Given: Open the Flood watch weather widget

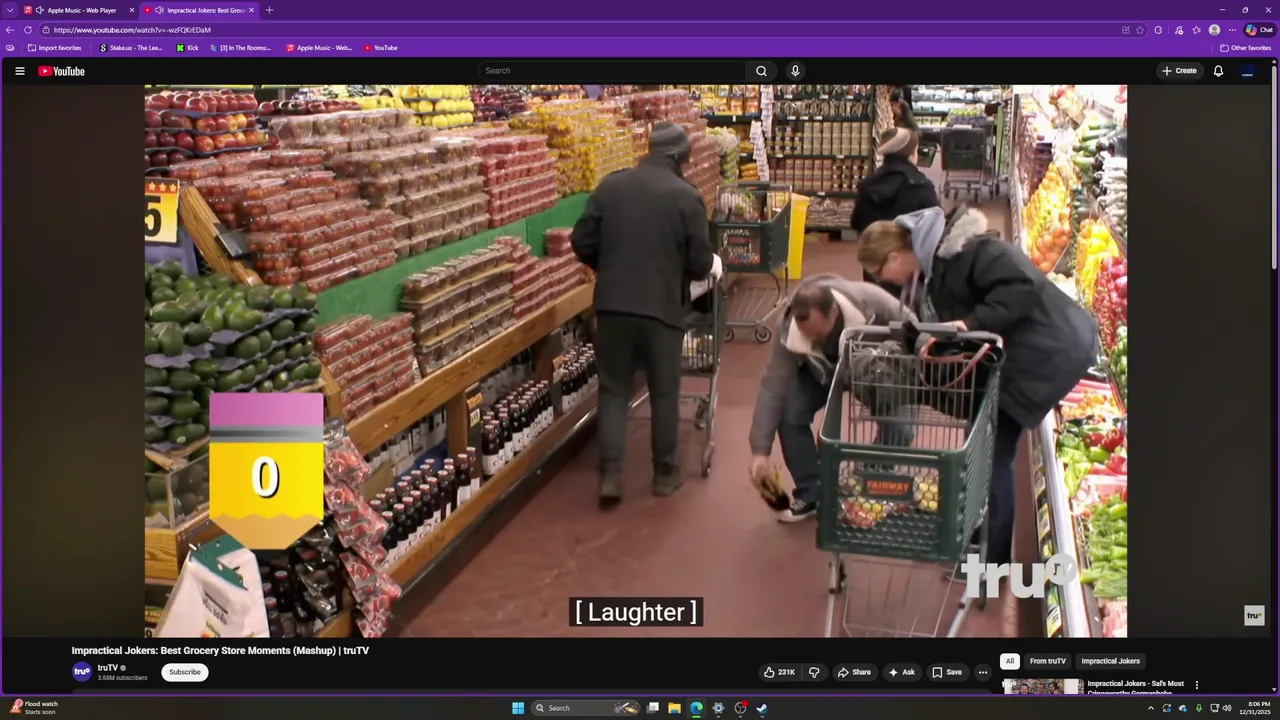Looking at the screenshot, I should point(34,708).
